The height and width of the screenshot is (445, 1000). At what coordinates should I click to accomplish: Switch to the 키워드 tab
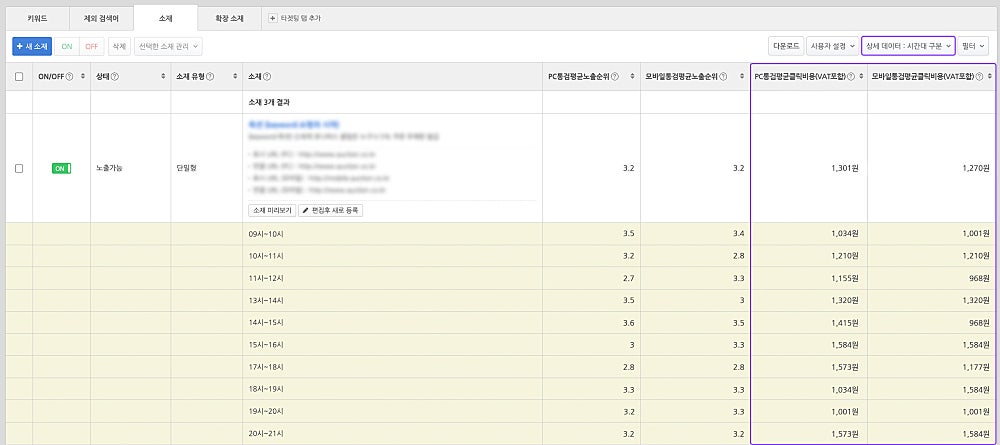point(37,18)
